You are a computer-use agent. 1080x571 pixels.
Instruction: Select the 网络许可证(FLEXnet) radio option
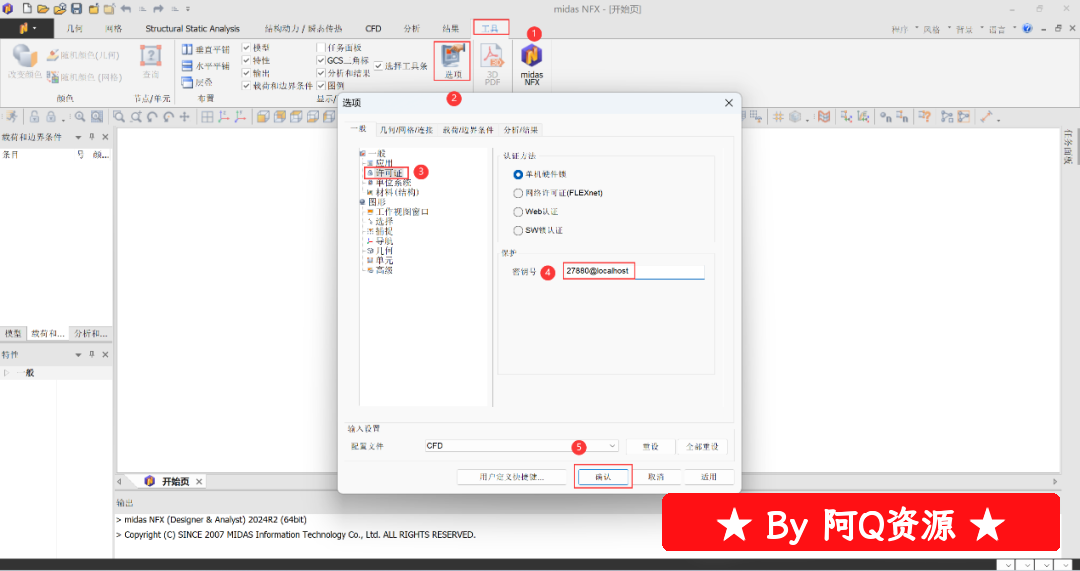click(518, 194)
